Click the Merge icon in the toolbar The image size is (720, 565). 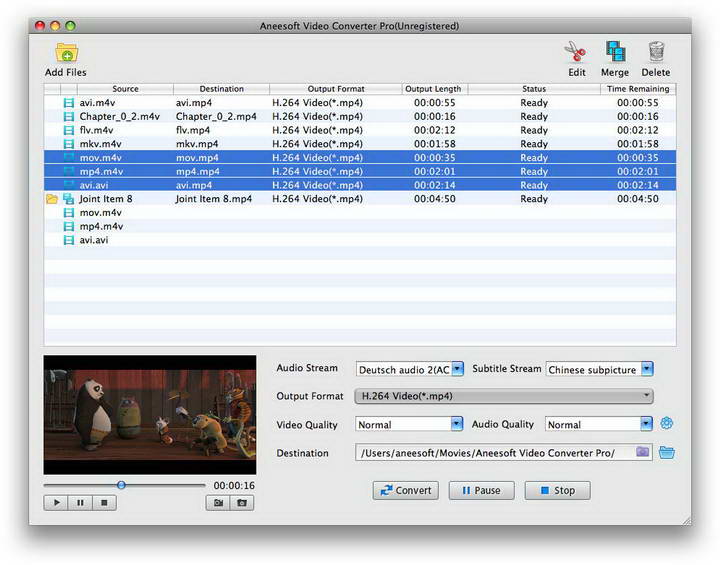[614, 52]
